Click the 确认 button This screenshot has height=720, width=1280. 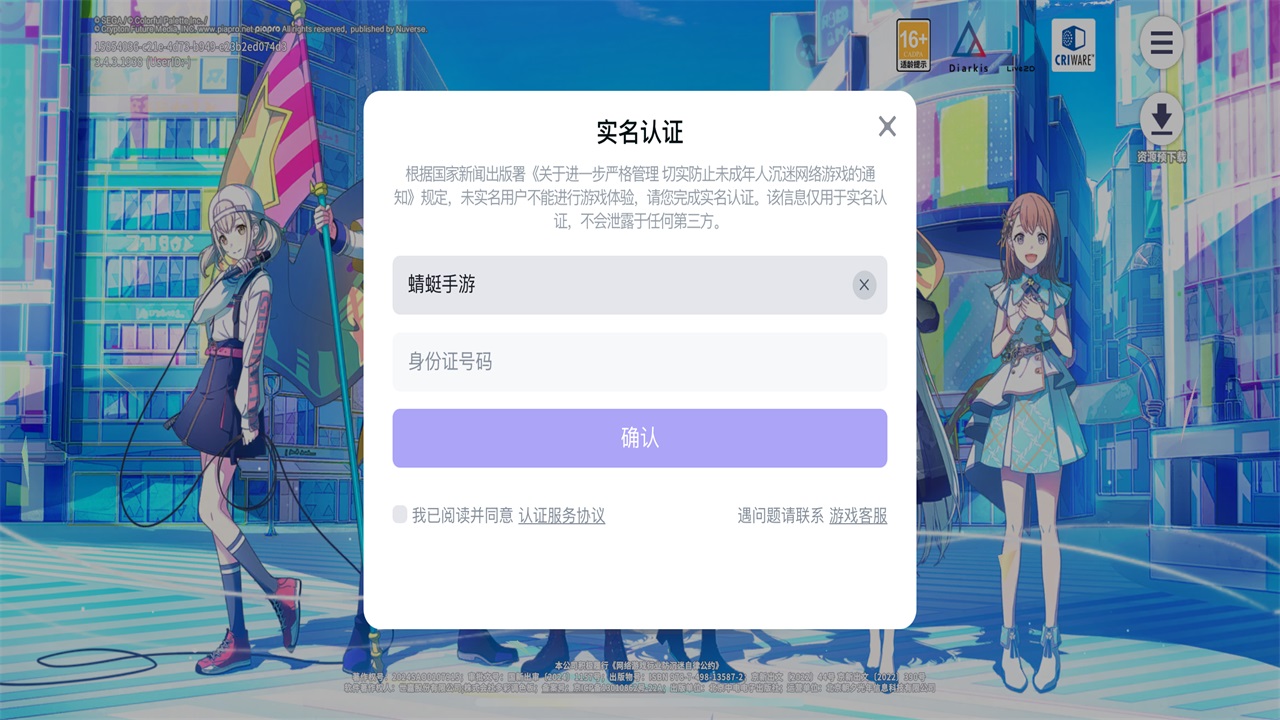[x=640, y=438]
